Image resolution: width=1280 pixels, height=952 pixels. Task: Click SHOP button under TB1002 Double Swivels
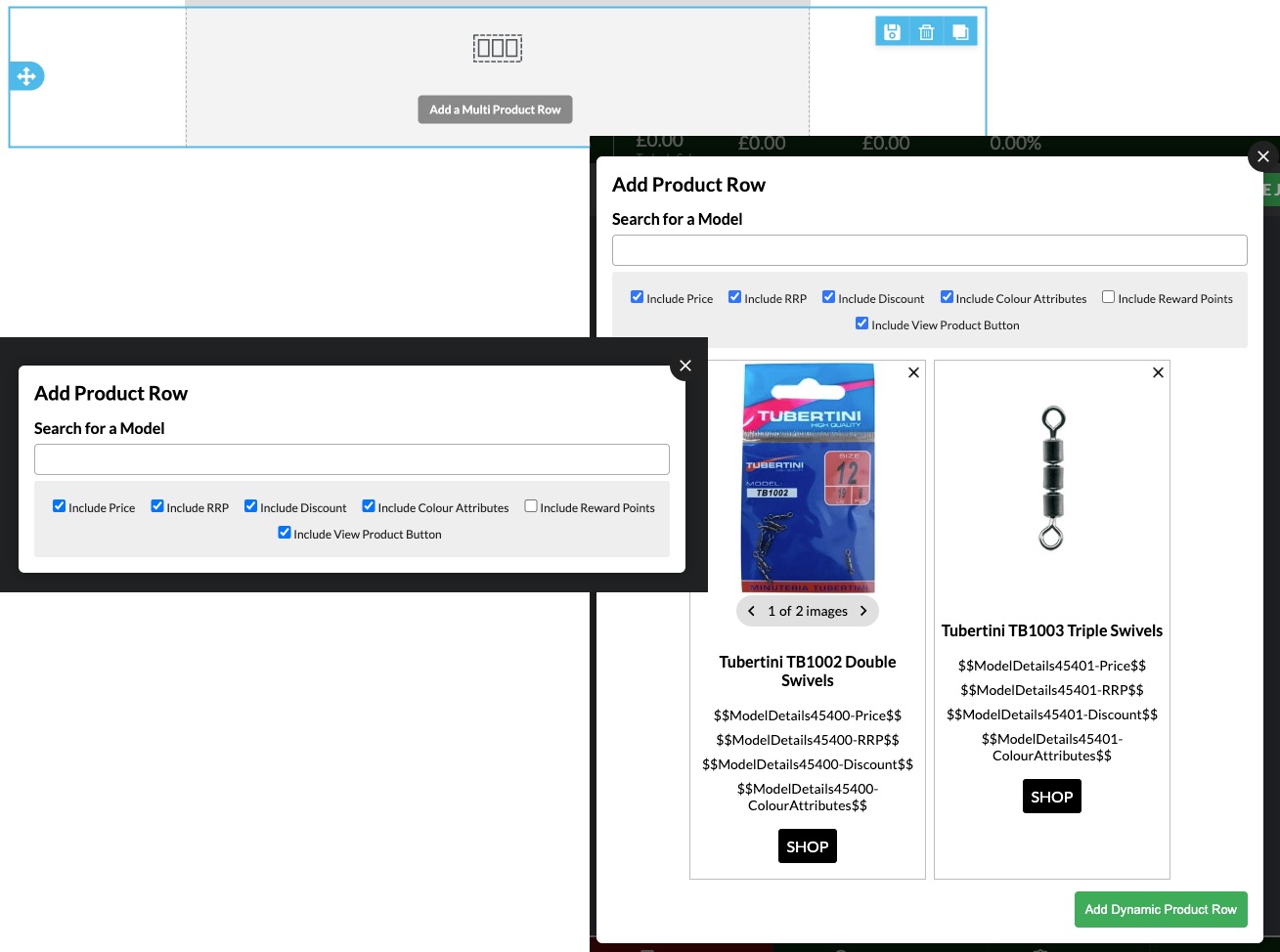pyautogui.click(x=808, y=846)
